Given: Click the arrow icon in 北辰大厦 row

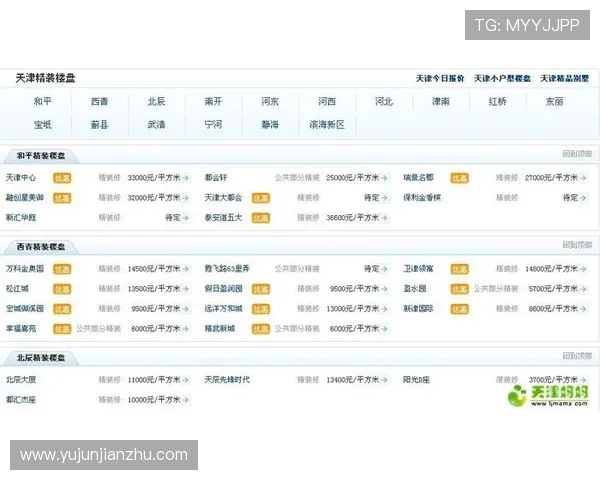Looking at the screenshot, I should click(186, 380).
